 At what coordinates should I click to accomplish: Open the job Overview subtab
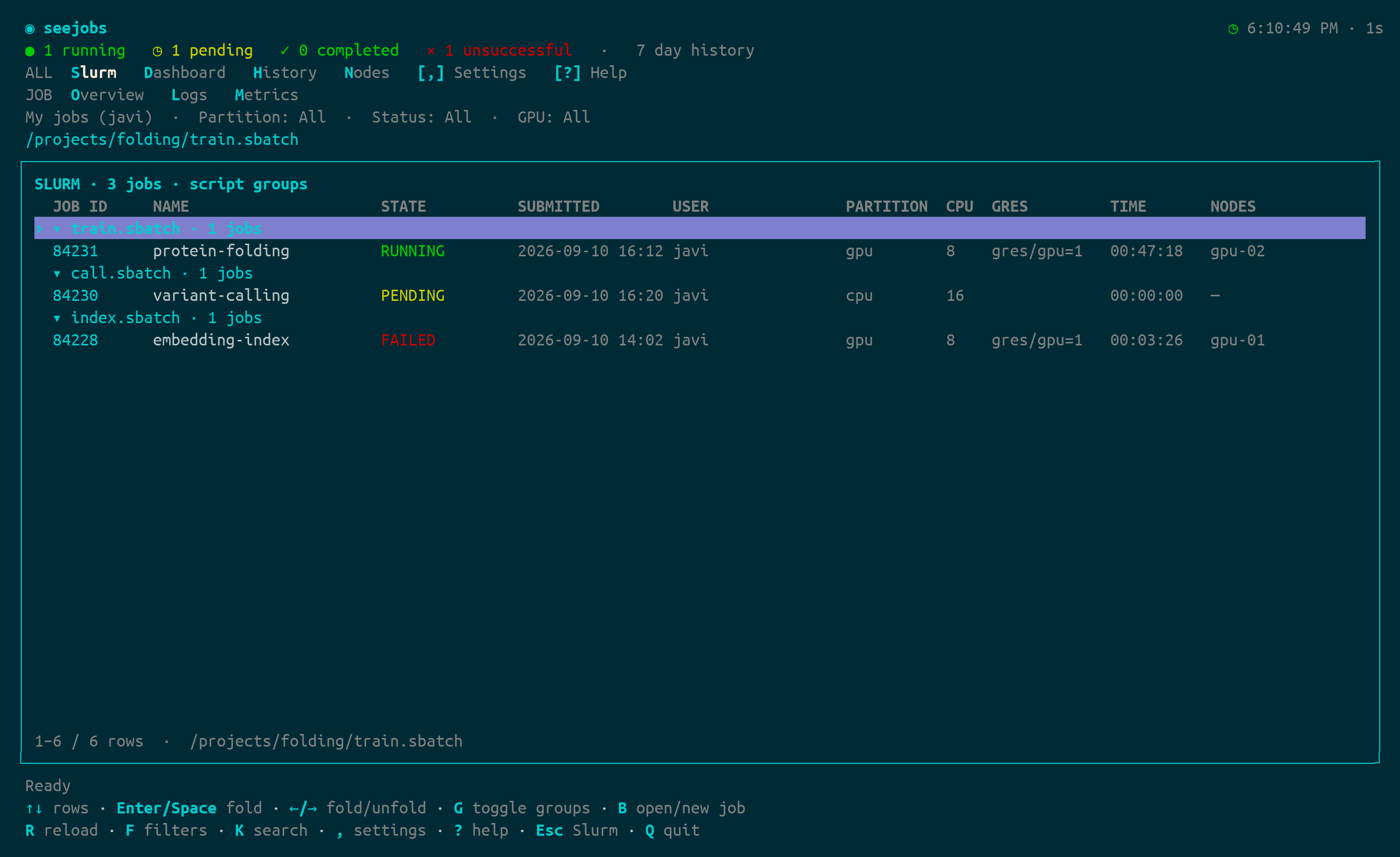click(107, 95)
